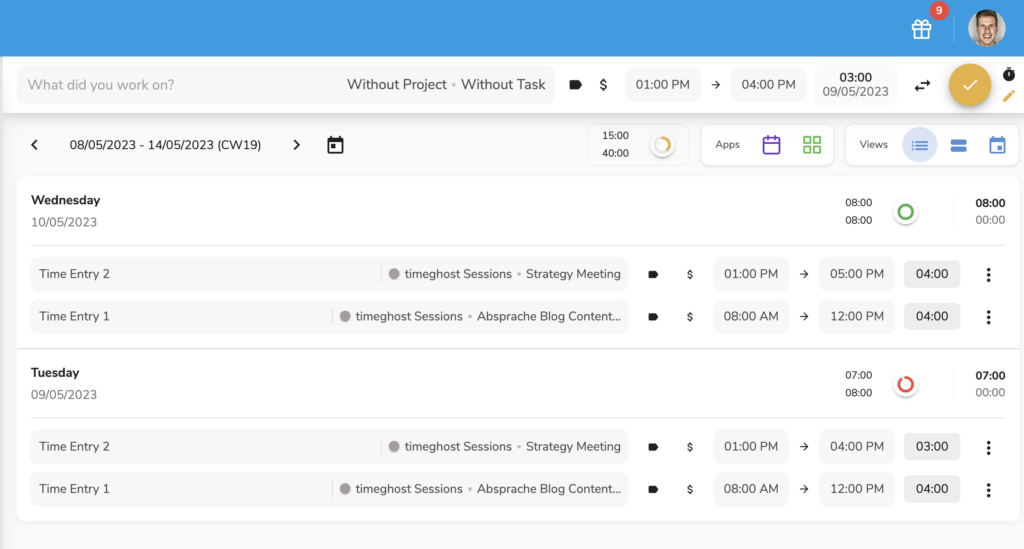The width and height of the screenshot is (1024, 549).
Task: Open the gift notifications icon
Action: click(921, 29)
